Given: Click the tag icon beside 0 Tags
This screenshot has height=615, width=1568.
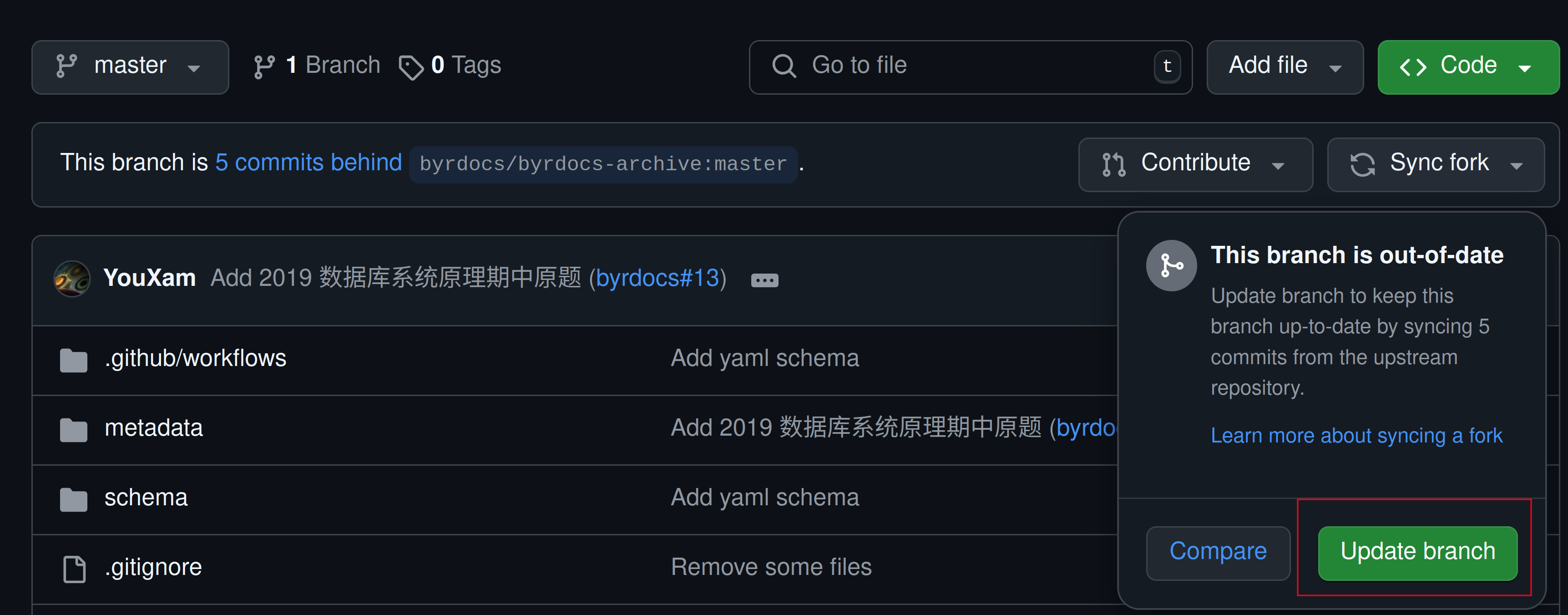Looking at the screenshot, I should point(411,67).
